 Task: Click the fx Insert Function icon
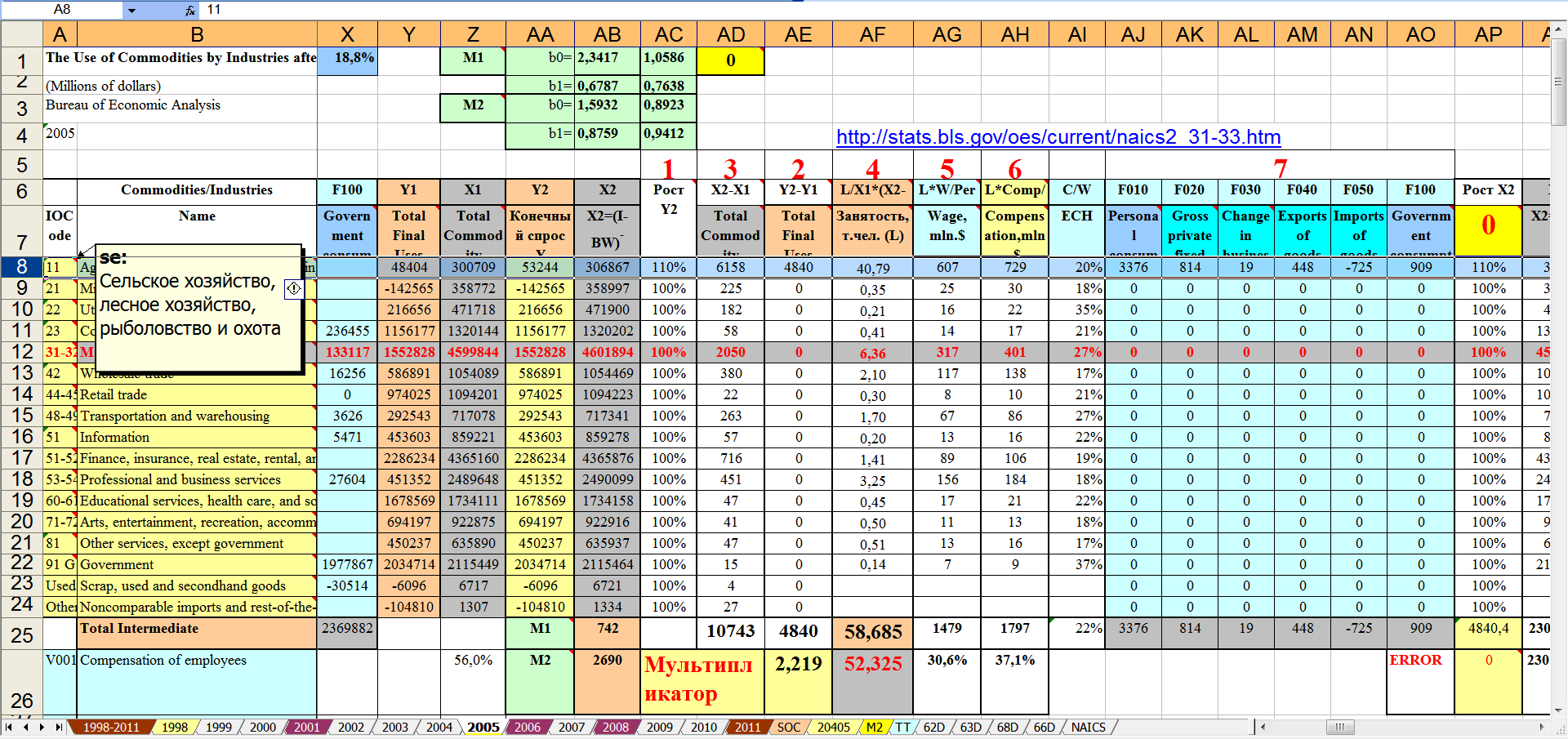(x=189, y=10)
